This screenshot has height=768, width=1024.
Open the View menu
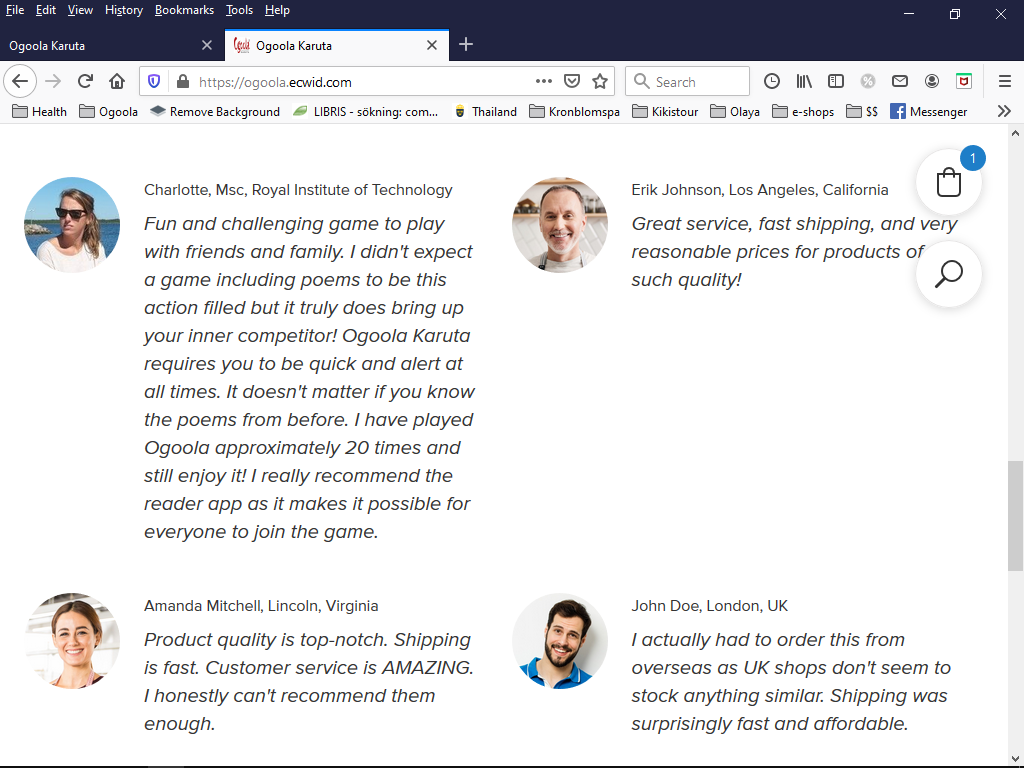pyautogui.click(x=80, y=10)
